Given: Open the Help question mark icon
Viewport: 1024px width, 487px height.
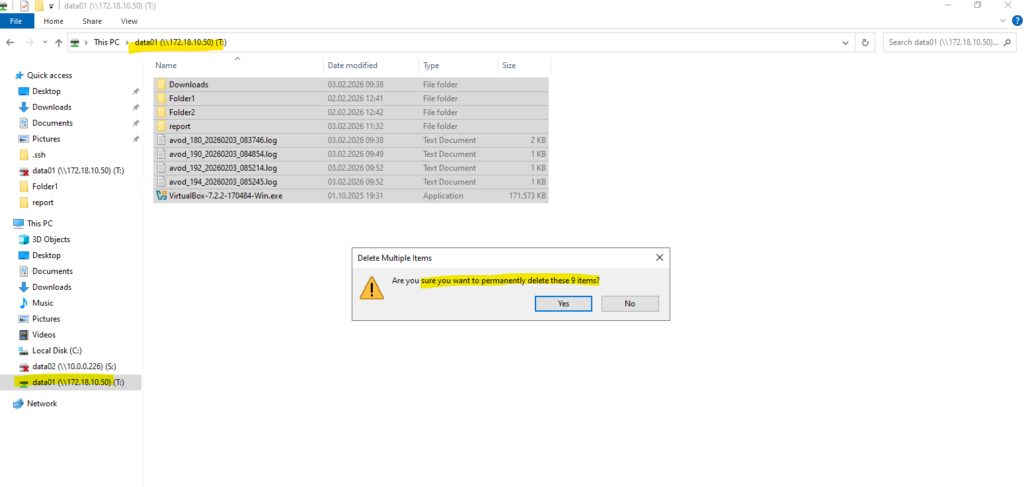Looking at the screenshot, I should tap(1017, 21).
